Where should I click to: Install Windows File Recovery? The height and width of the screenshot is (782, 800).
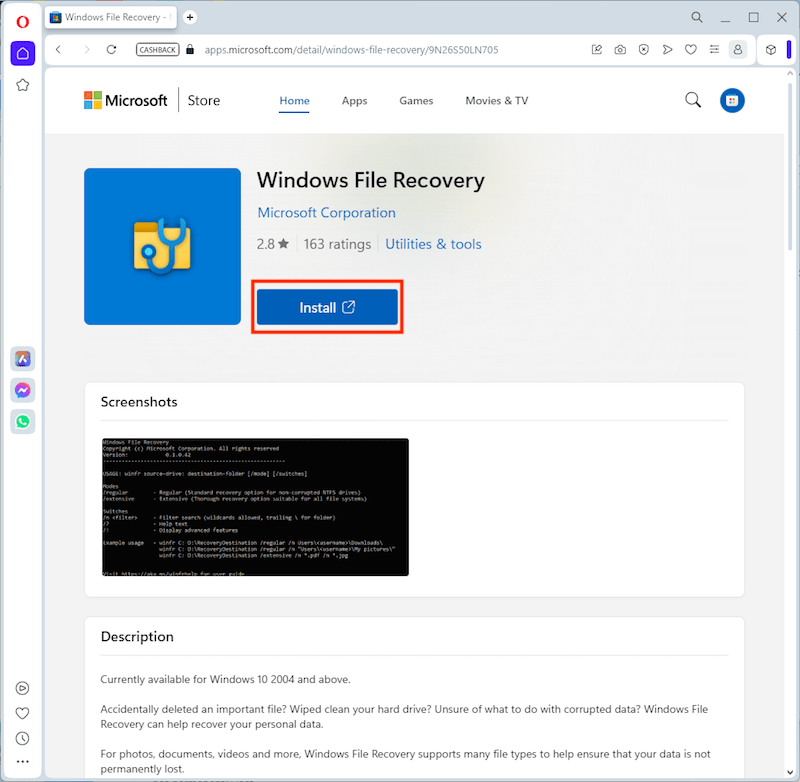[327, 307]
